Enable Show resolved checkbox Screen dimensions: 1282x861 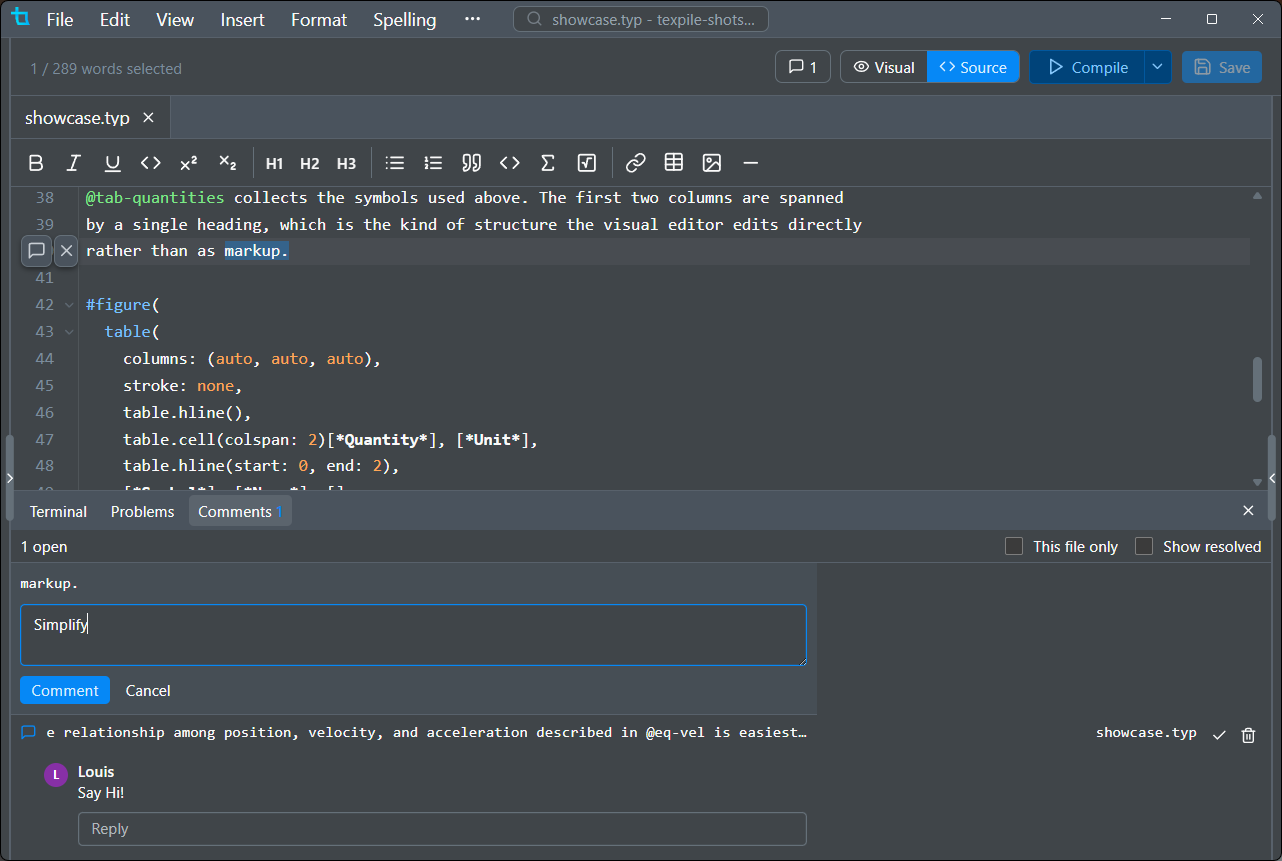[1144, 546]
